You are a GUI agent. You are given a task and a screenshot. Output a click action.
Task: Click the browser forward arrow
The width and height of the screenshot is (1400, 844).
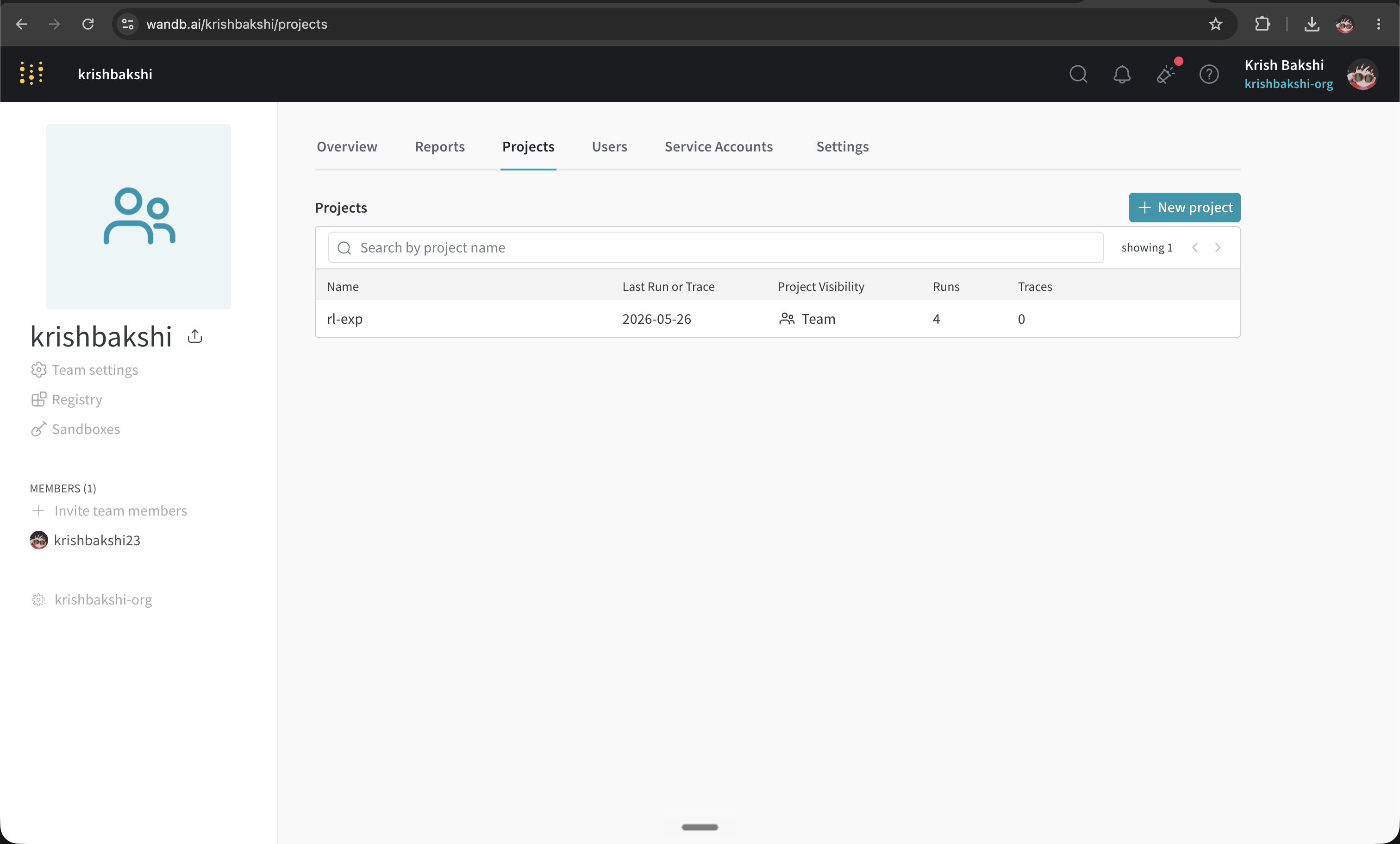tap(55, 24)
